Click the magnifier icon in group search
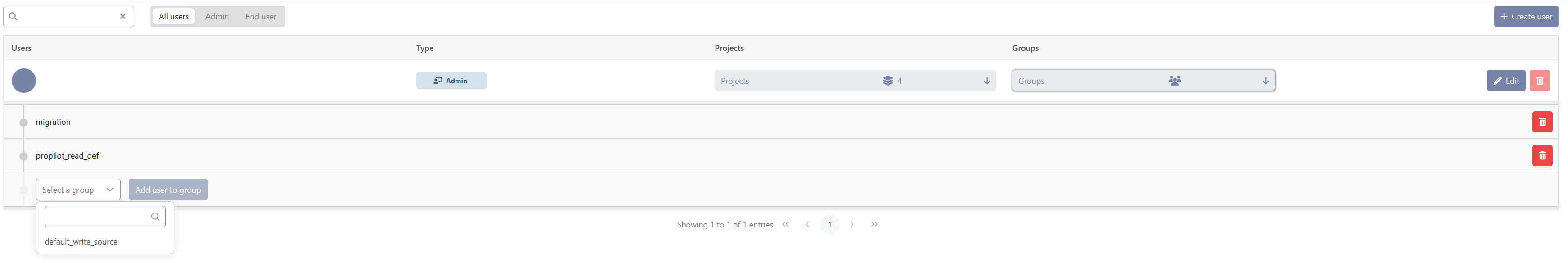Image resolution: width=1568 pixels, height=263 pixels. [x=155, y=217]
